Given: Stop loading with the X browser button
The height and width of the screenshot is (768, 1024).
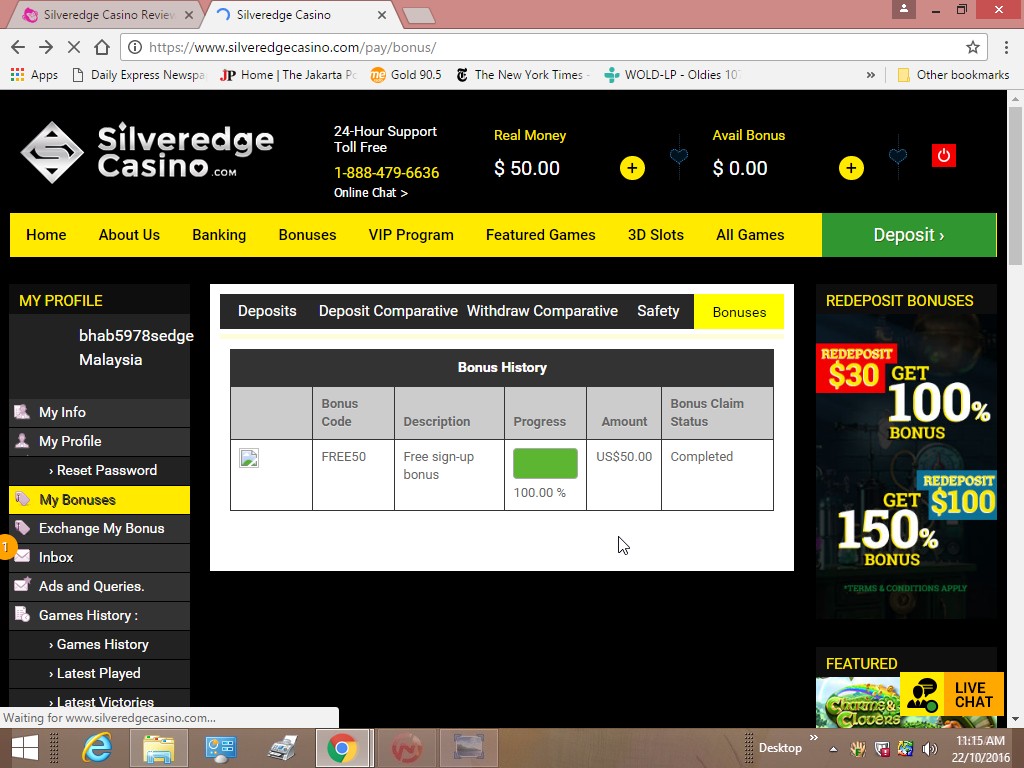Looking at the screenshot, I should [x=74, y=47].
